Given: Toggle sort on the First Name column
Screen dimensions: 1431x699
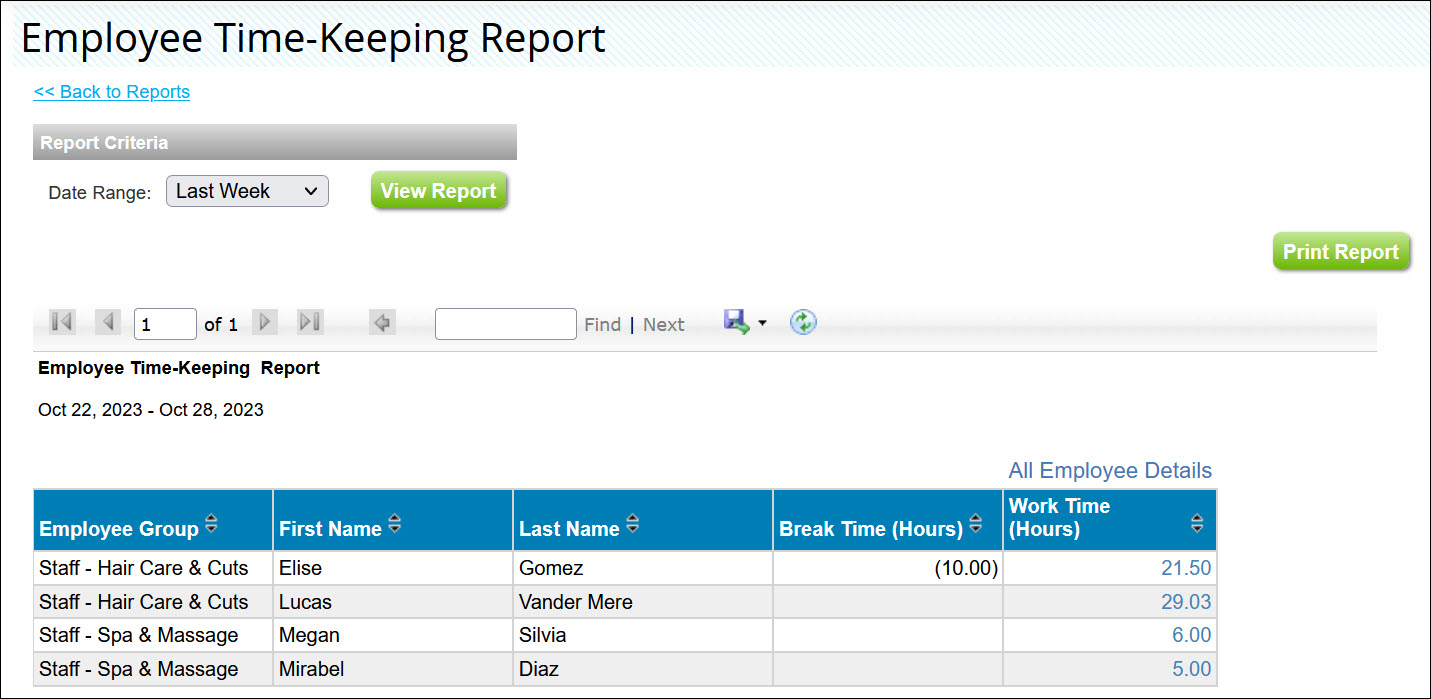Looking at the screenshot, I should (x=394, y=522).
